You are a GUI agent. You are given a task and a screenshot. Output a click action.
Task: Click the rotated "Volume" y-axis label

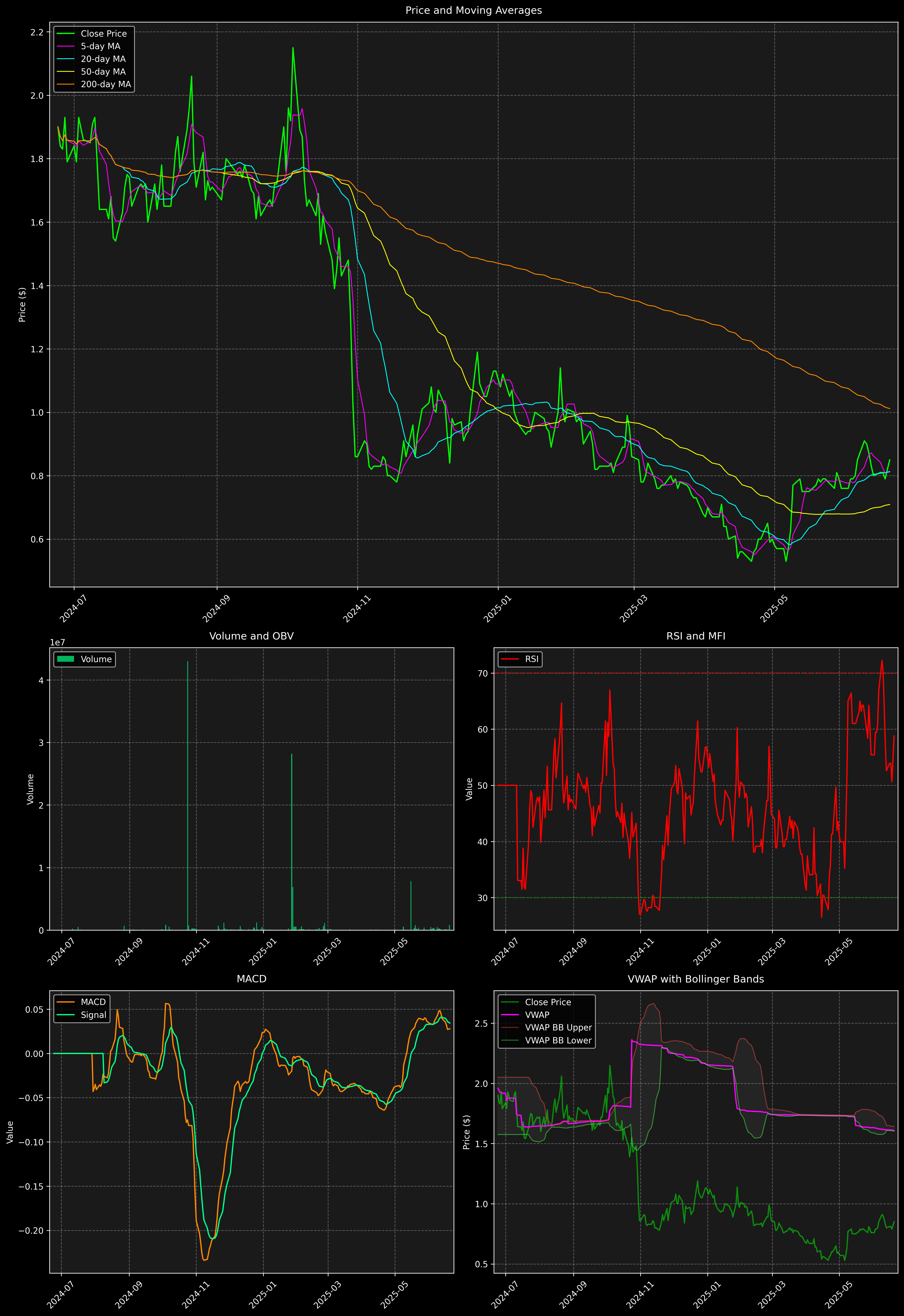31,789
